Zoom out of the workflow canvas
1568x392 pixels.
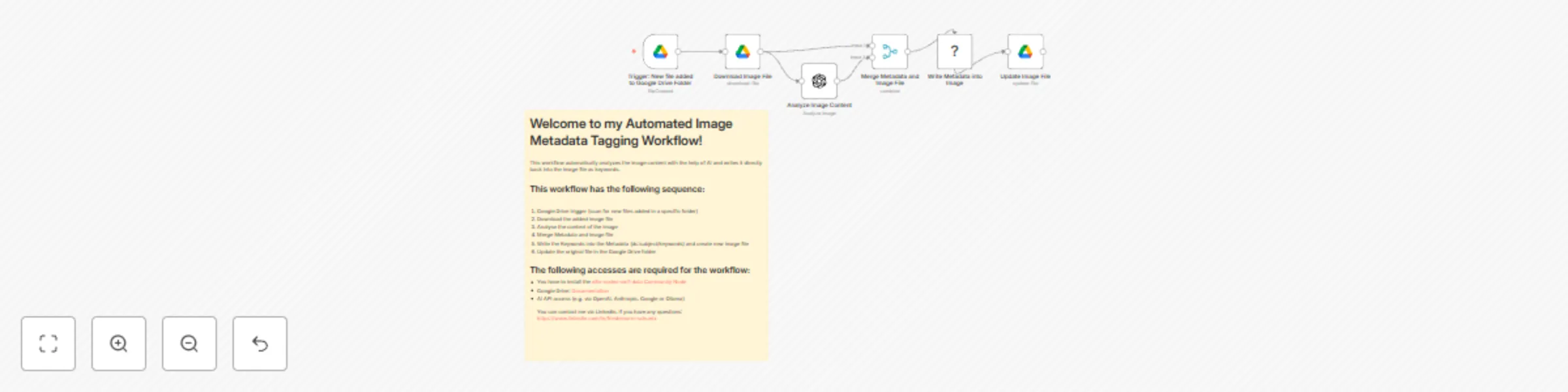(x=189, y=344)
